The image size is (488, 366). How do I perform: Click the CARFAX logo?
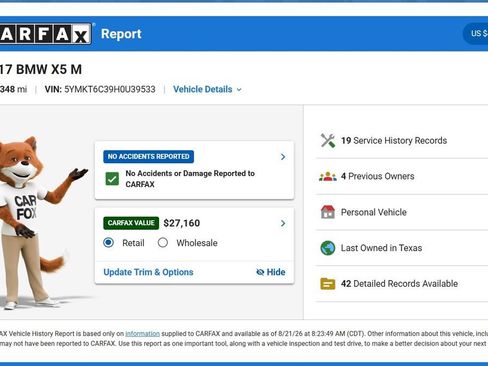46,34
